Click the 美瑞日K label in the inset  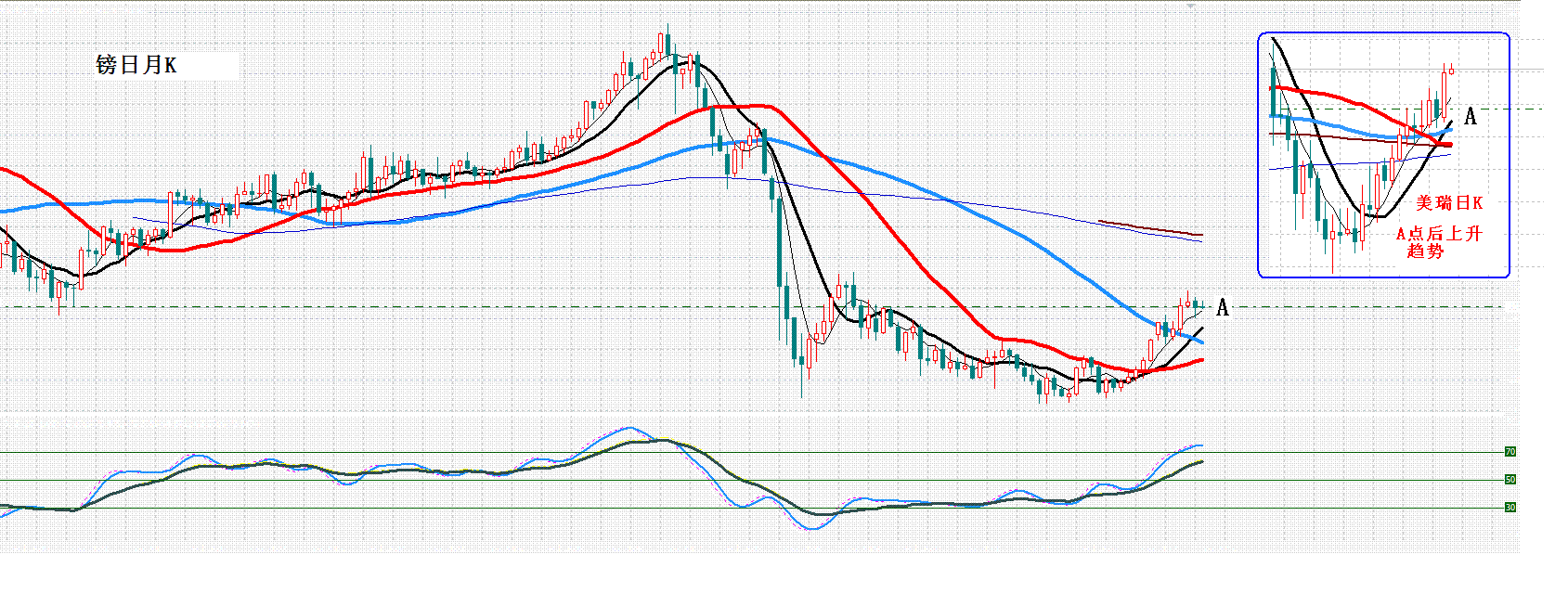pos(1449,202)
